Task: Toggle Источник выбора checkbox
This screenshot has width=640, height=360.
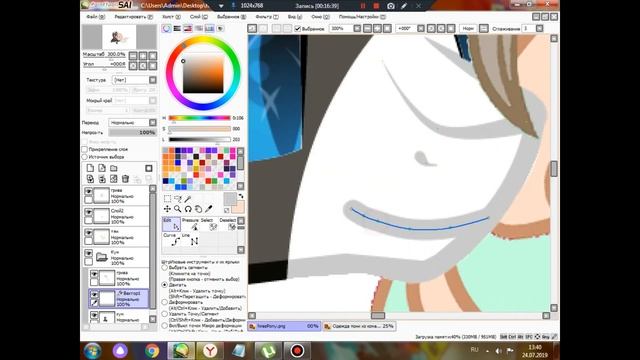Action: 85,157
